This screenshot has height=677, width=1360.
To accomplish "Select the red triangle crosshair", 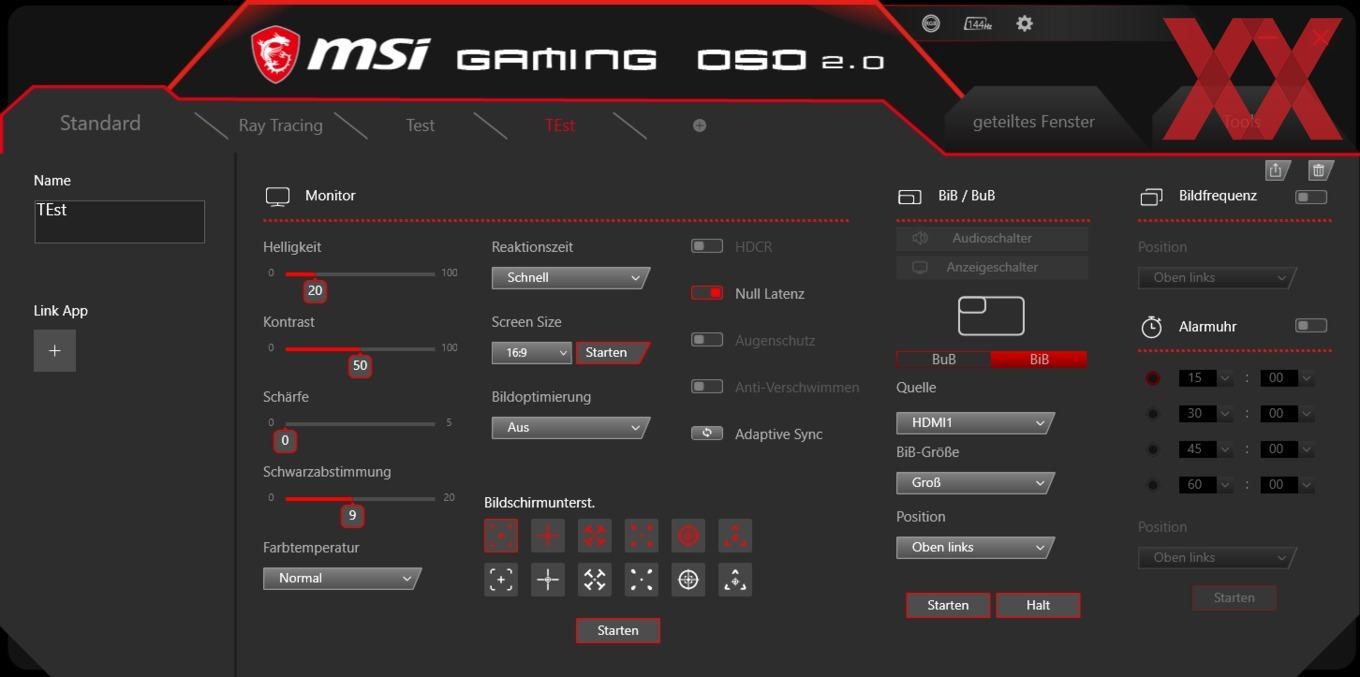I will point(735,536).
